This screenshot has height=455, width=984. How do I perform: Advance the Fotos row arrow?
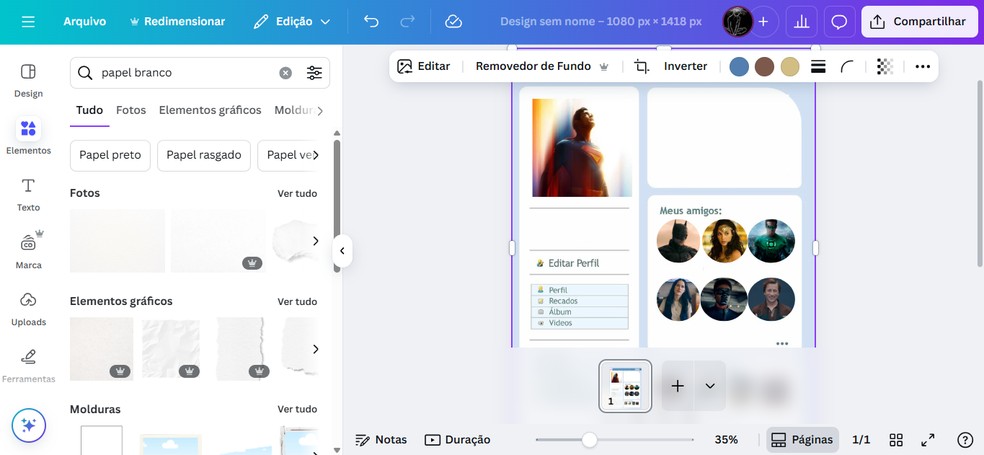coord(316,241)
